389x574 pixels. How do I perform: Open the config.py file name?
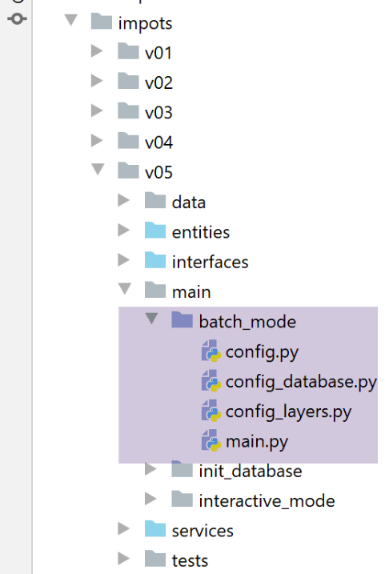(x=262, y=353)
